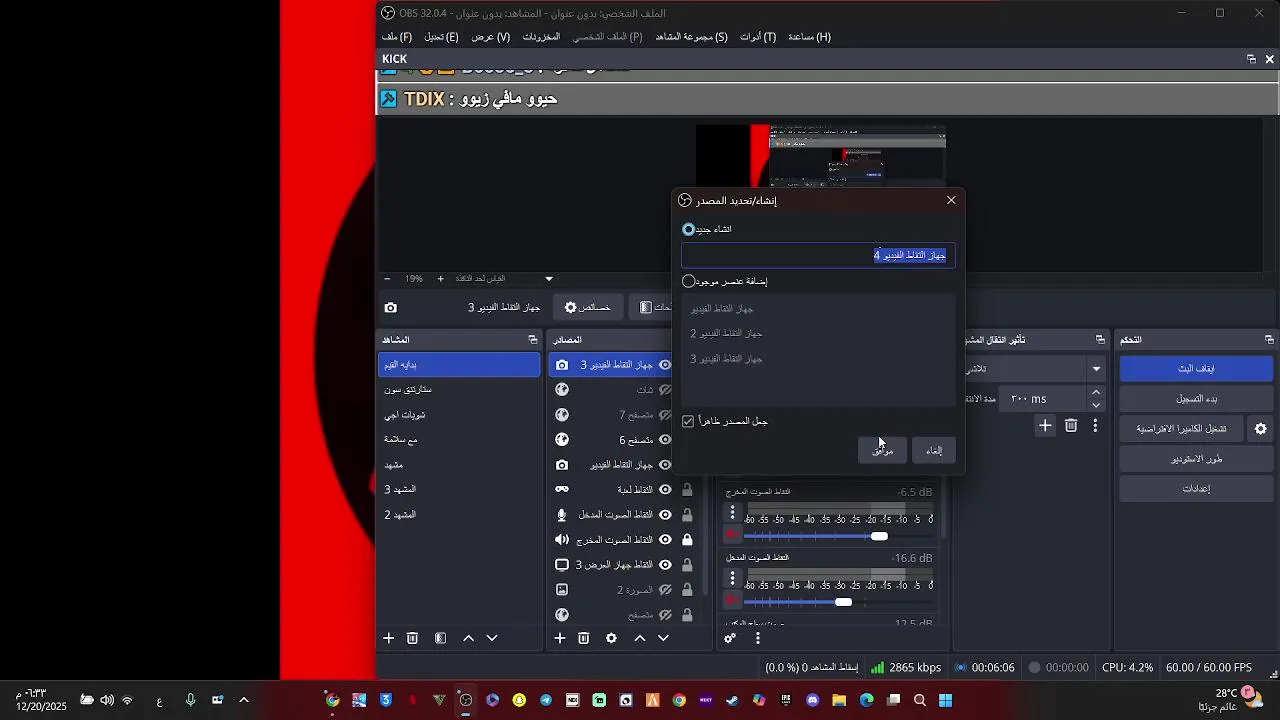Open the preview scaling dropdown arrow
Viewport: 1280px width, 720px height.
coord(548,279)
